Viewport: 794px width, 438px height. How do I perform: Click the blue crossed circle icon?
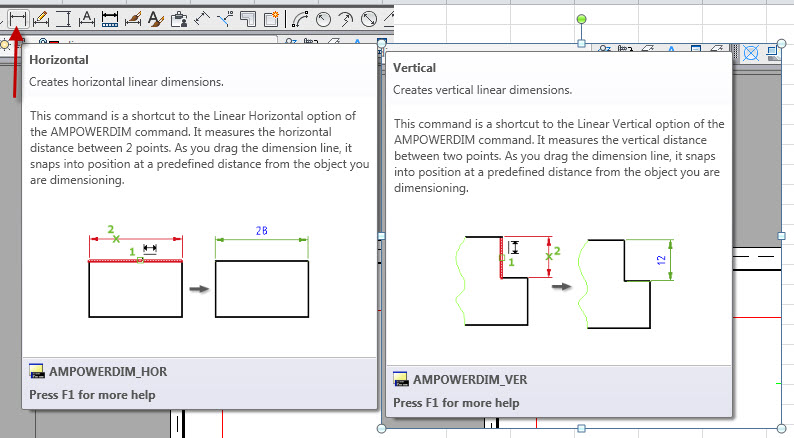pyautogui.click(x=751, y=53)
